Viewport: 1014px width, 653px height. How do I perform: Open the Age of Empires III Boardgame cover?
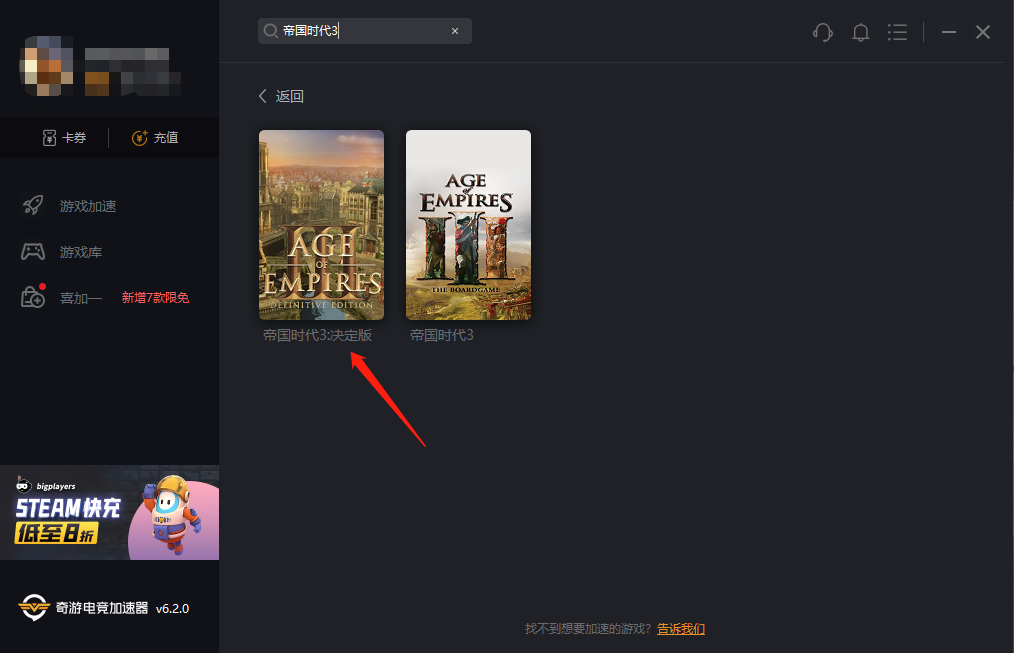point(468,225)
